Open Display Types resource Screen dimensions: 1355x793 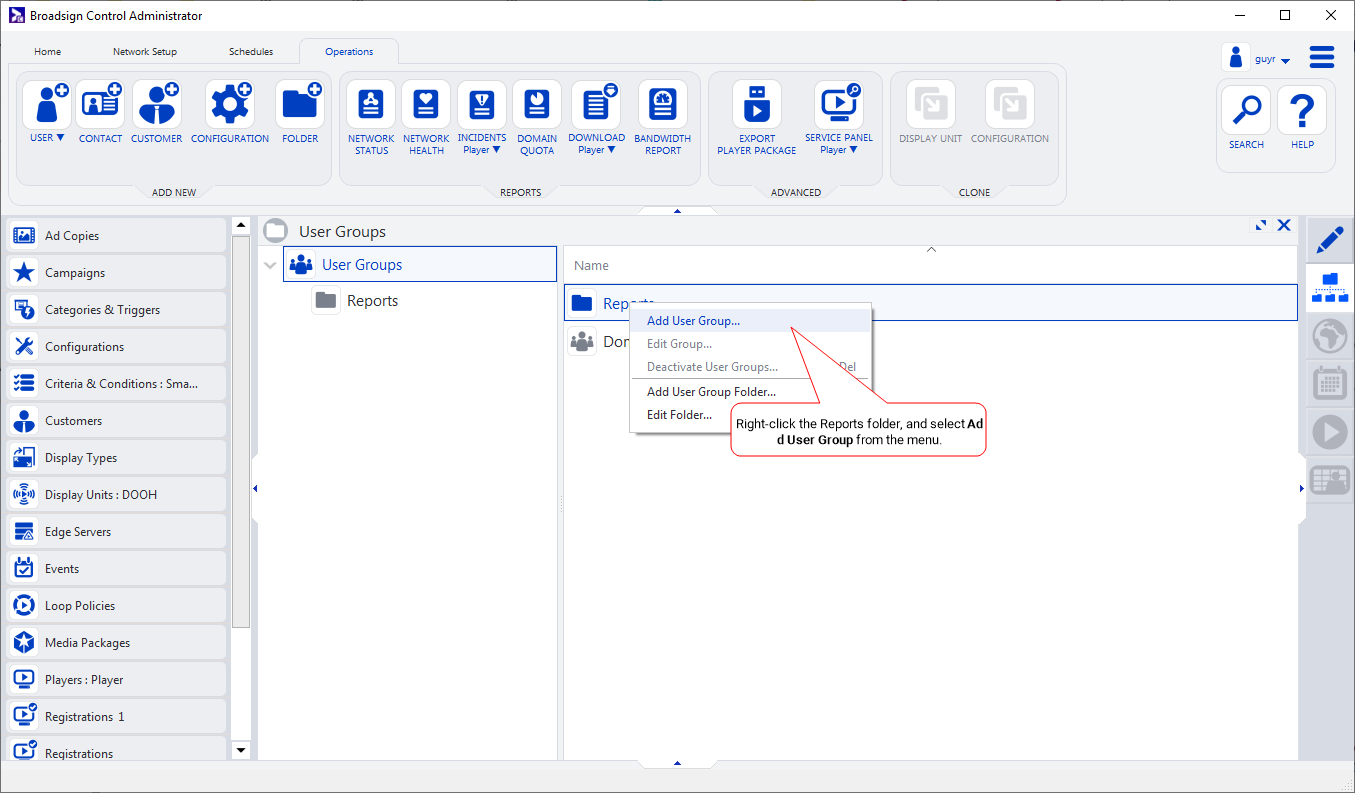116,458
